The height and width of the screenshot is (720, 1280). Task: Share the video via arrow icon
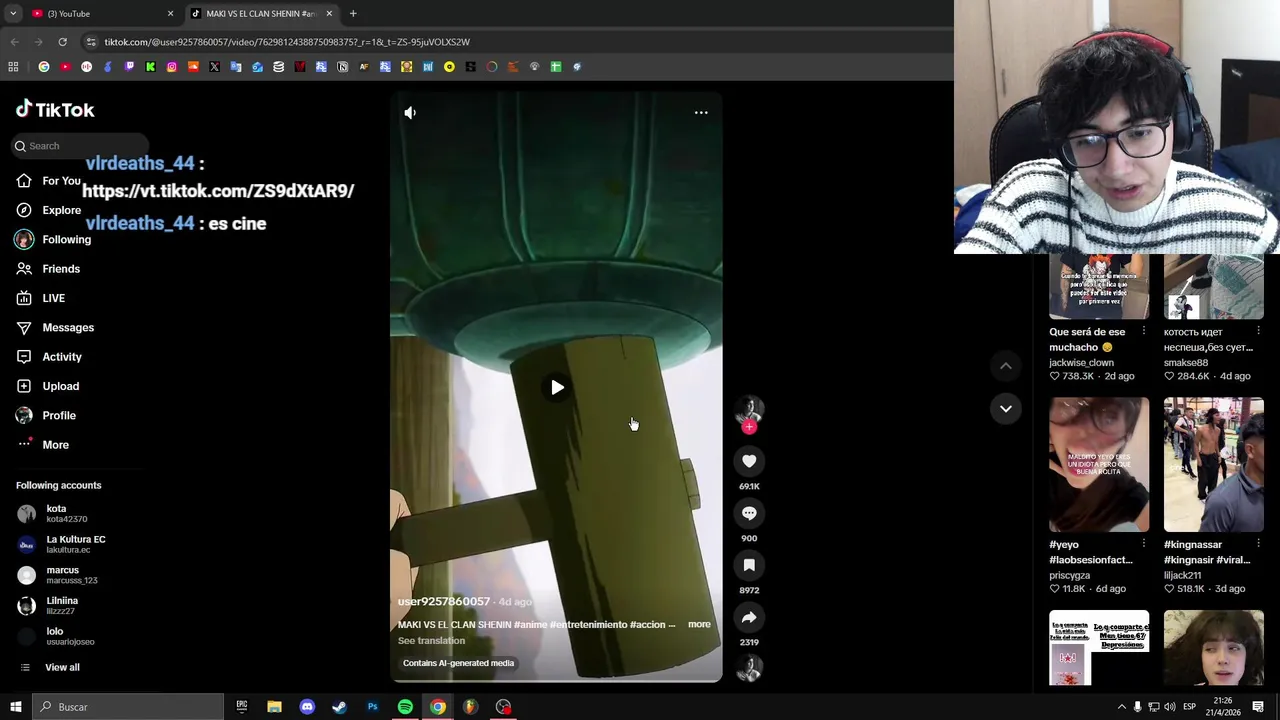click(749, 617)
